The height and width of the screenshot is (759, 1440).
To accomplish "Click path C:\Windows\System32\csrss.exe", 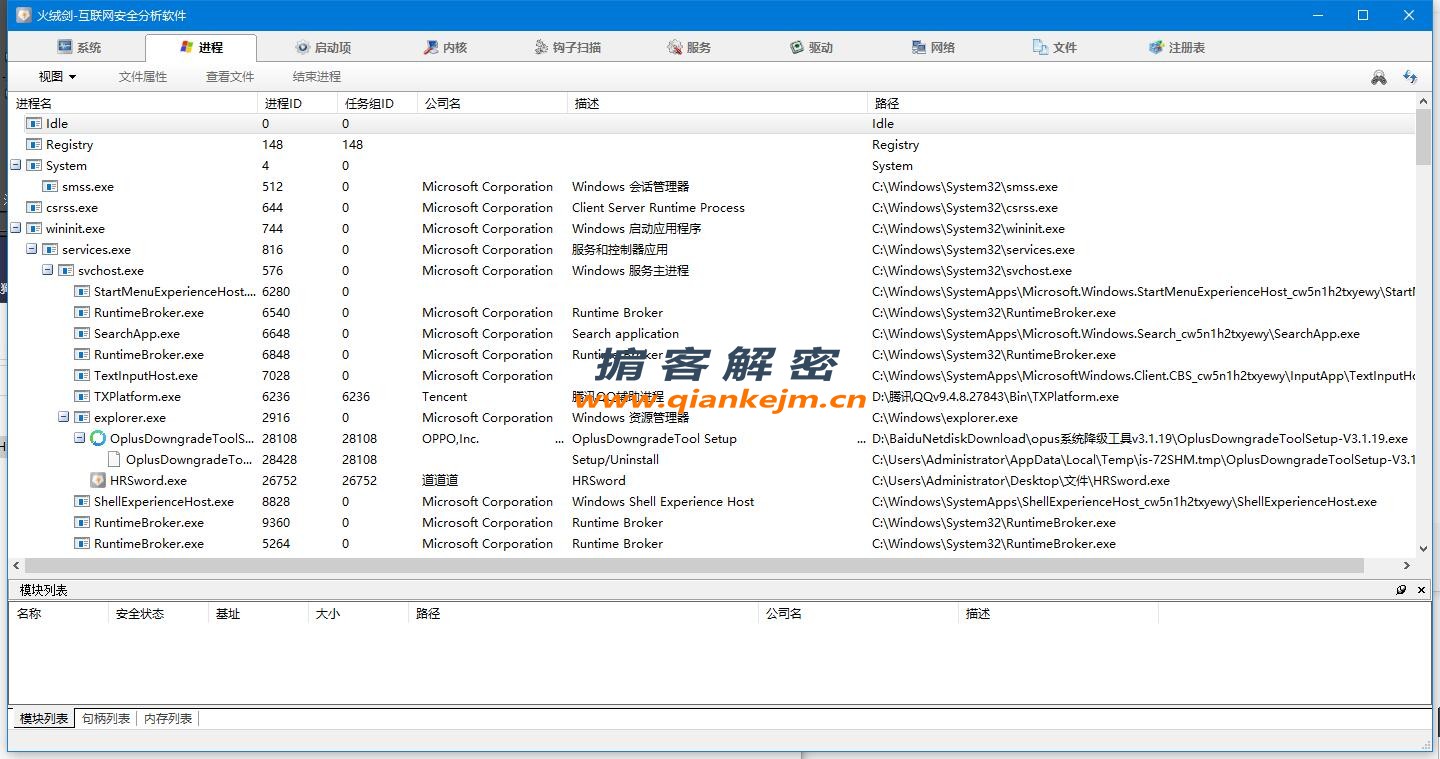I will point(964,208).
